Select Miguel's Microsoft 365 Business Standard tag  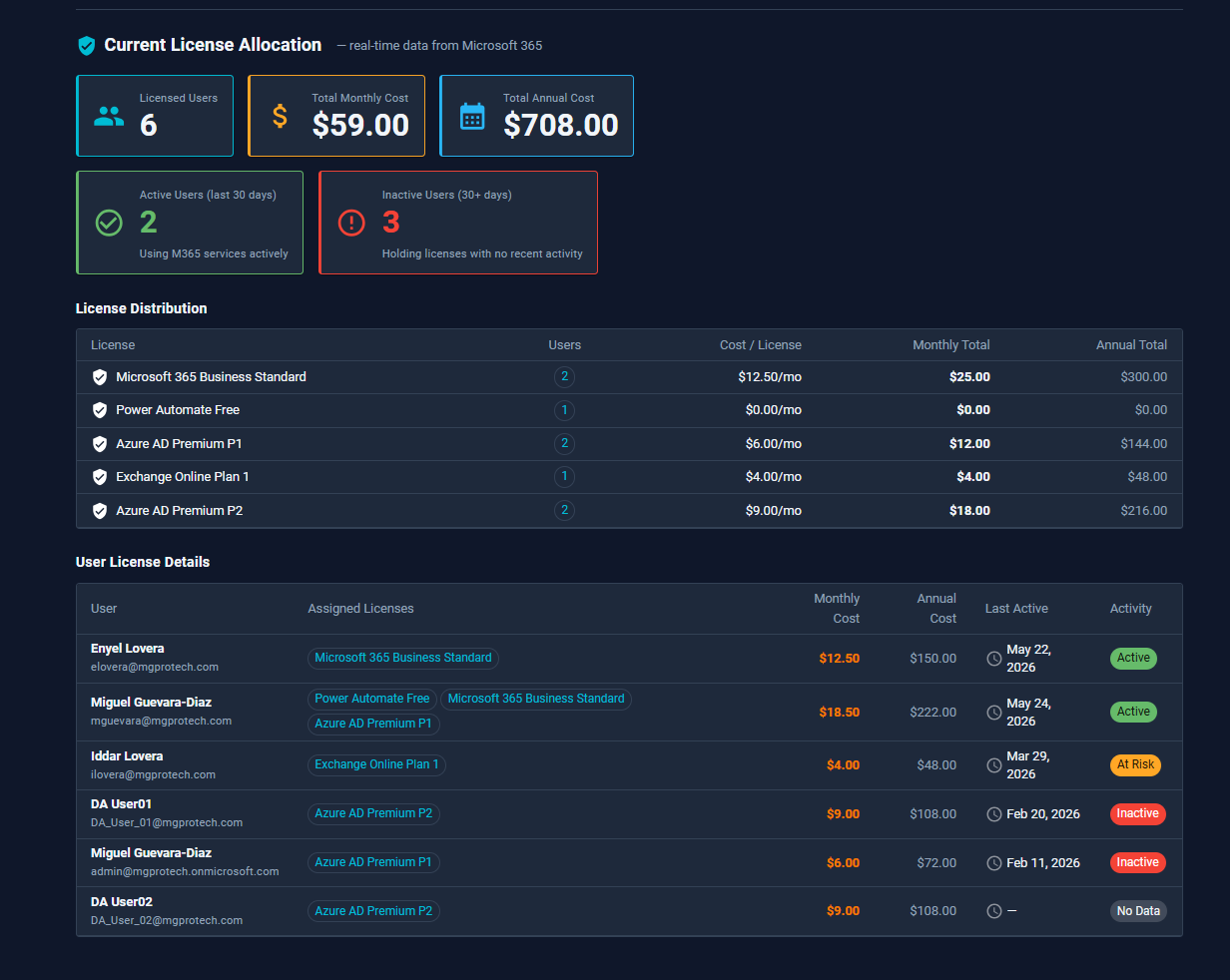pyautogui.click(x=536, y=699)
